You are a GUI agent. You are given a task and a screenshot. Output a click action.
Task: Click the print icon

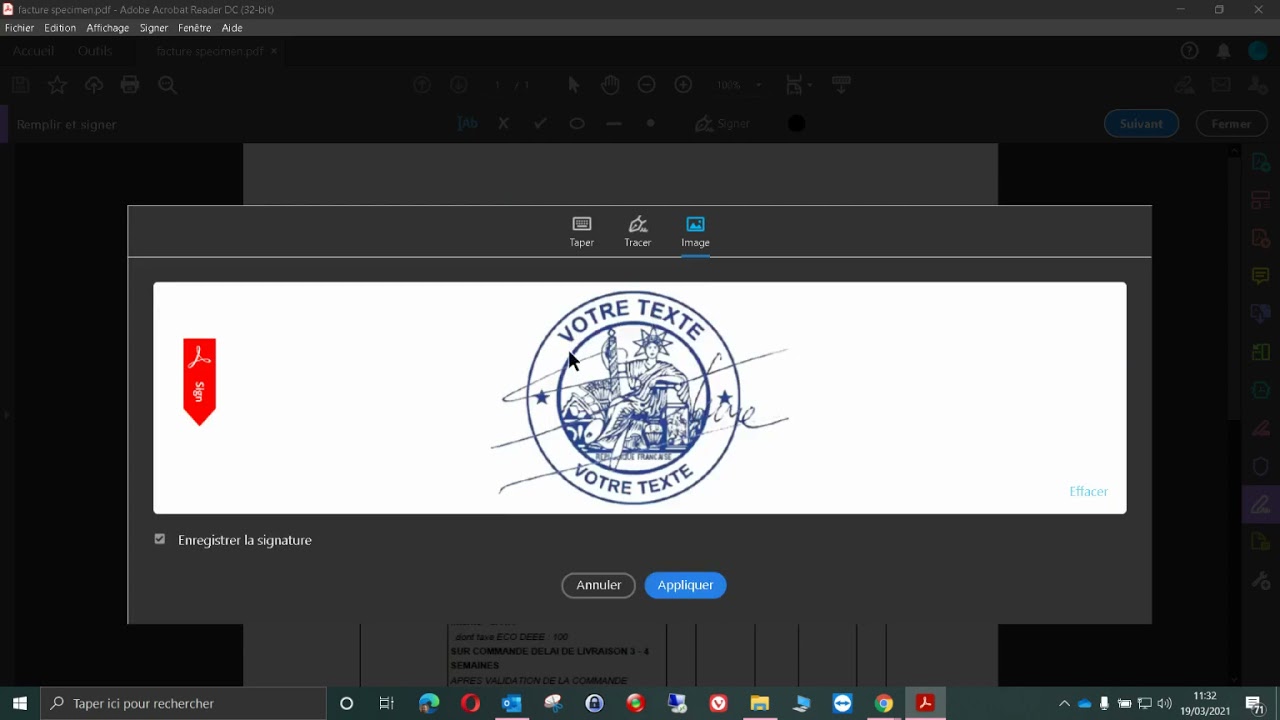click(x=130, y=85)
